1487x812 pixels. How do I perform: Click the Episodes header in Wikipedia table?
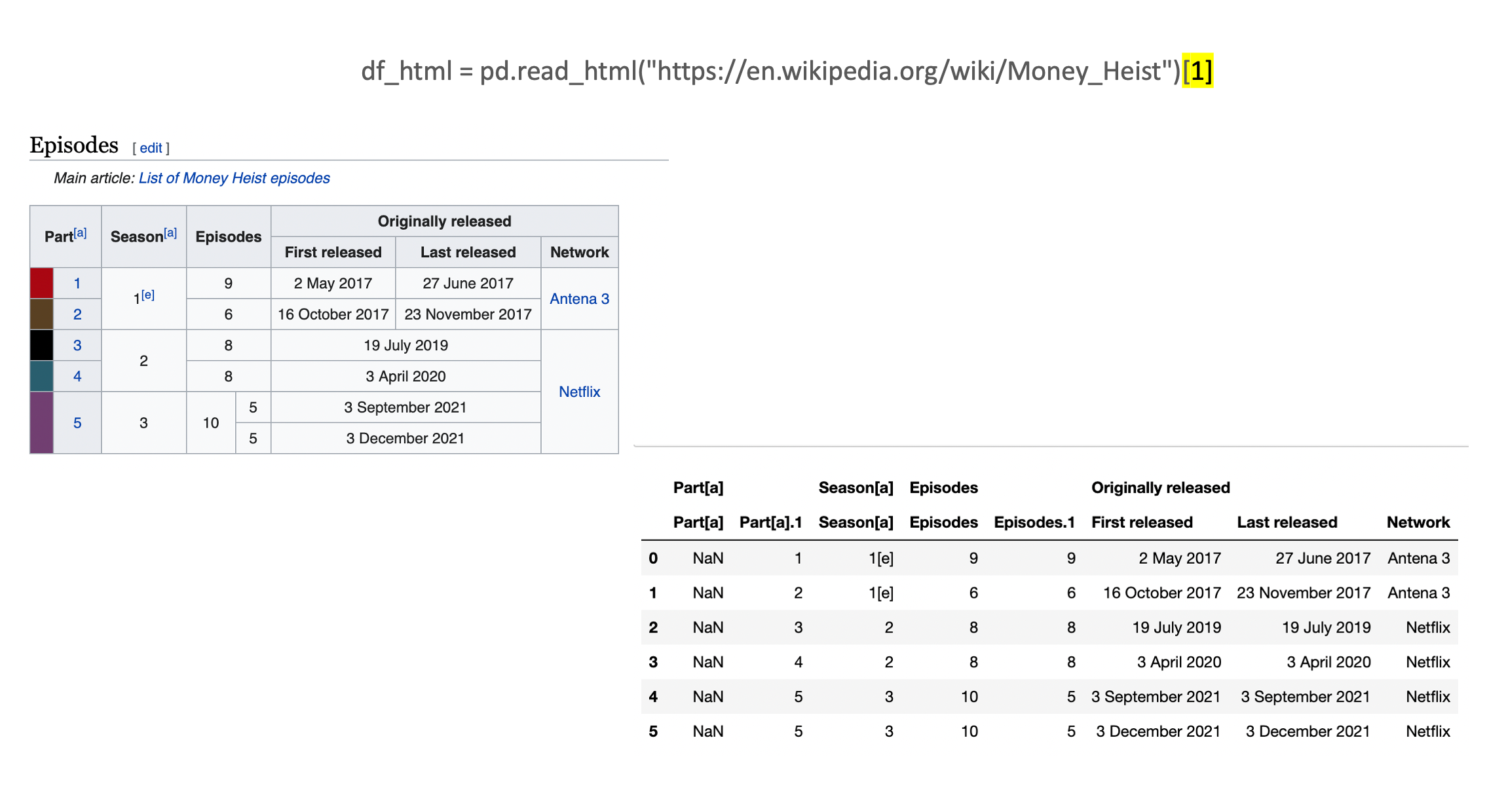229,236
